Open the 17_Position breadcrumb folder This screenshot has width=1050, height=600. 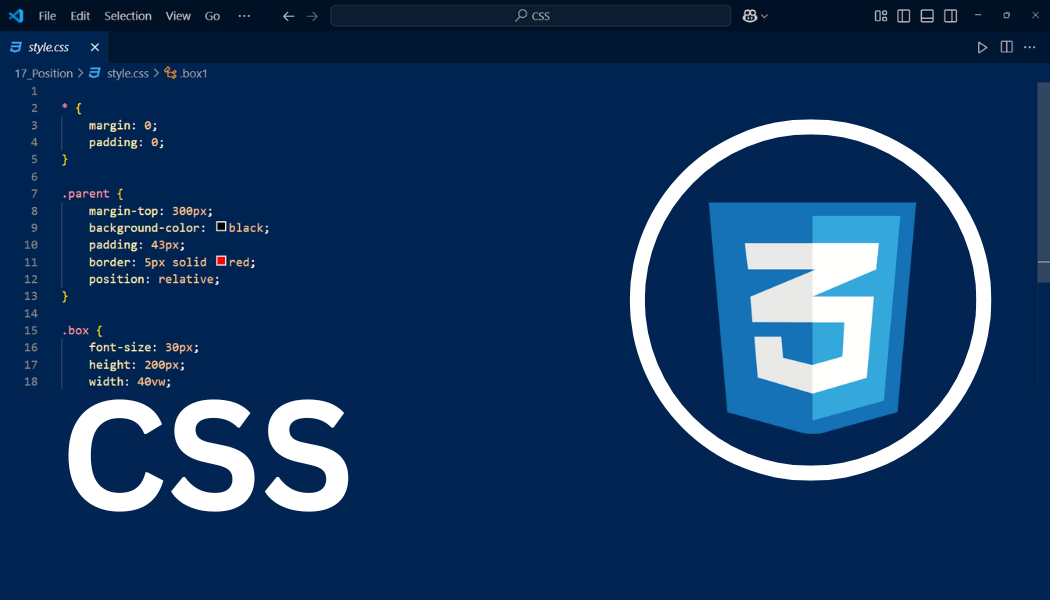[44, 73]
